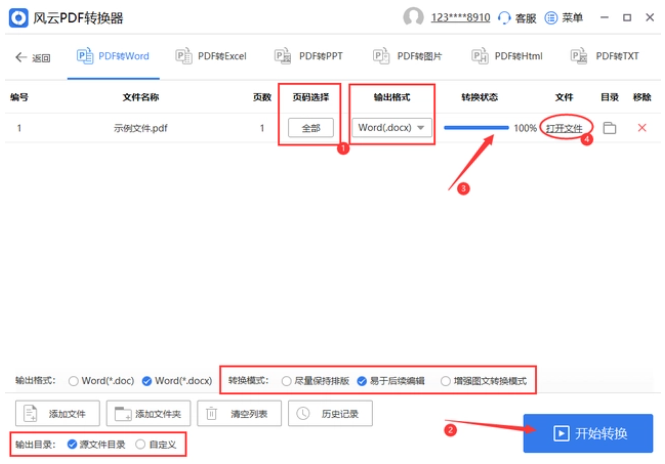This screenshot has height=464, width=665.
Task: Switch to the PDF转图片 tab
Action: (x=407, y=56)
